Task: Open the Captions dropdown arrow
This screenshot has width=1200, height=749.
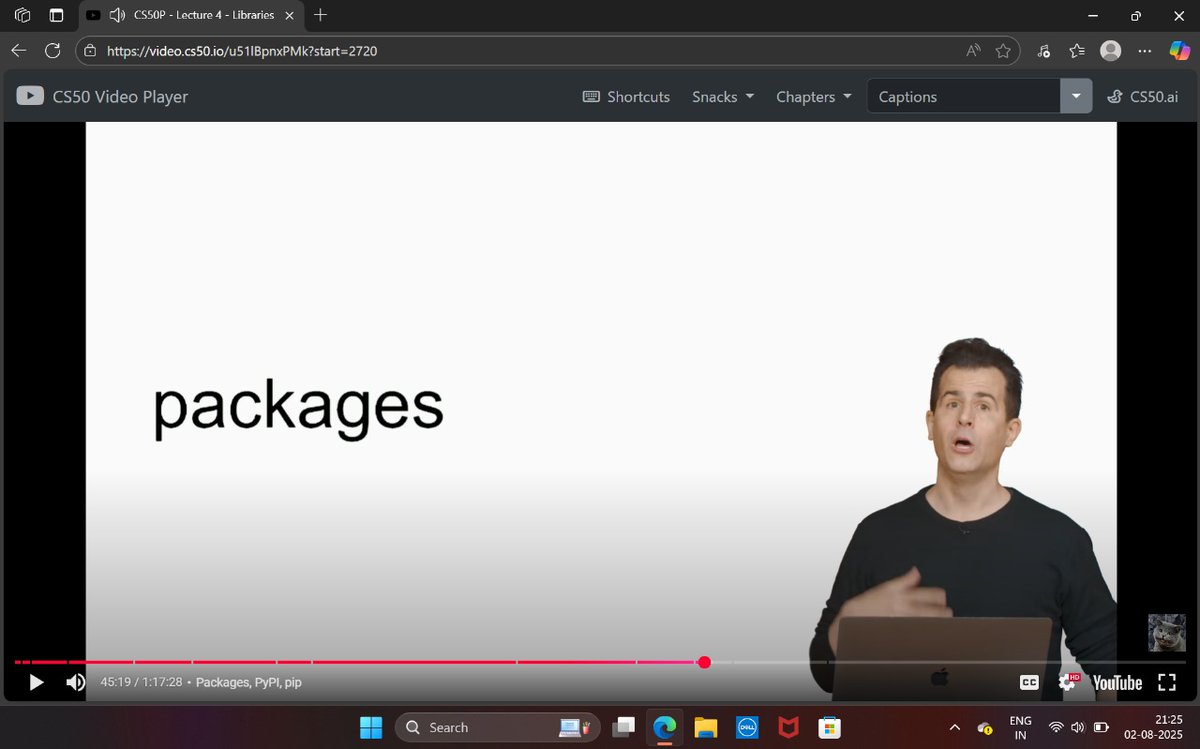Action: 1076,96
